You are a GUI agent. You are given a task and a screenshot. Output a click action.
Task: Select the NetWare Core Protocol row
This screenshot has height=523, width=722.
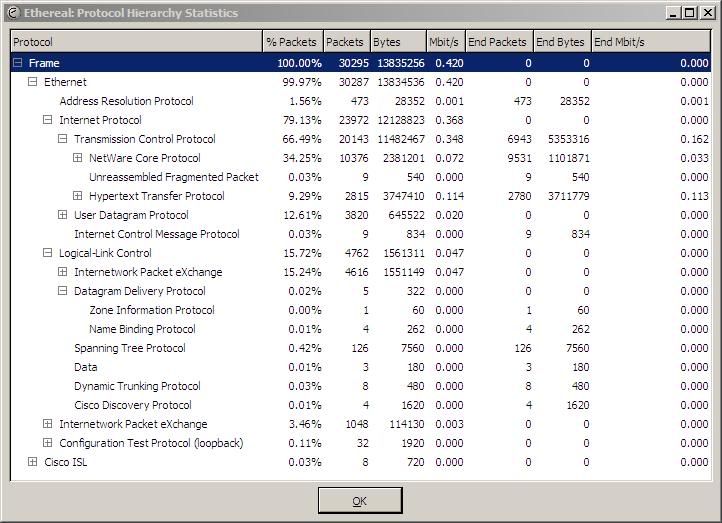coord(361,158)
